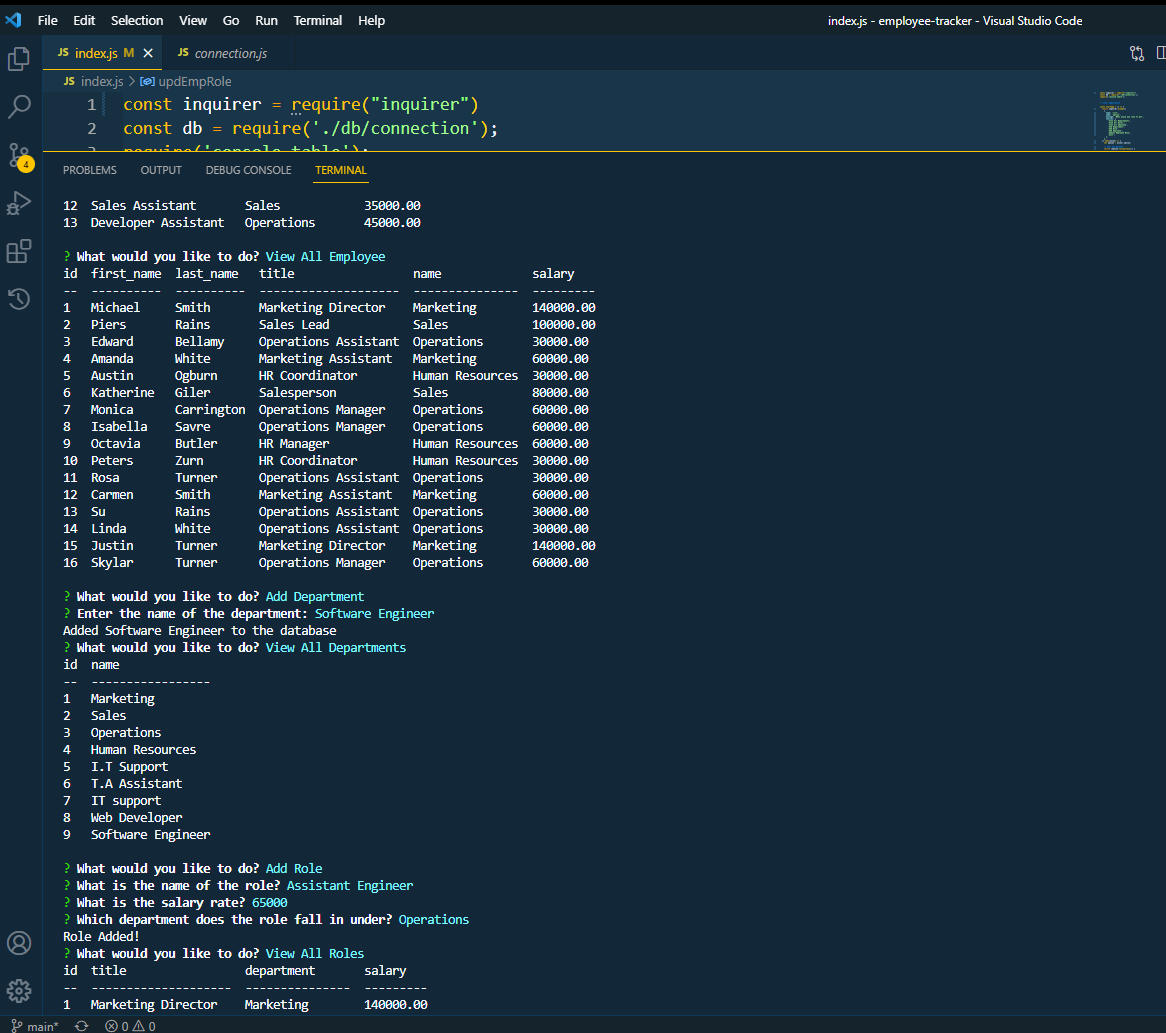Open the Selection menu
Image resolution: width=1166 pixels, height=1033 pixels.
[137, 21]
